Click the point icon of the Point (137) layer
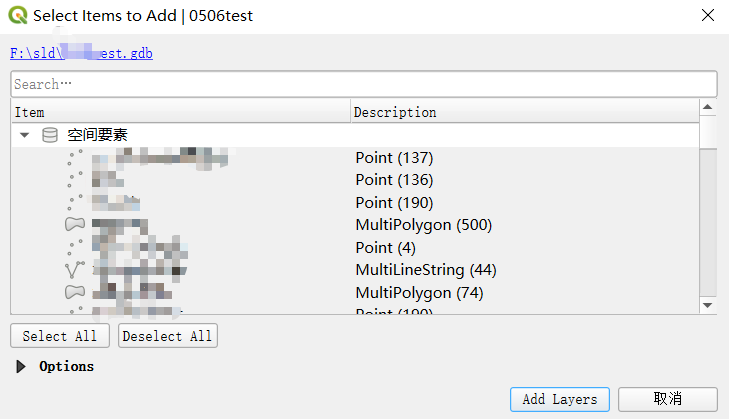 [x=75, y=158]
